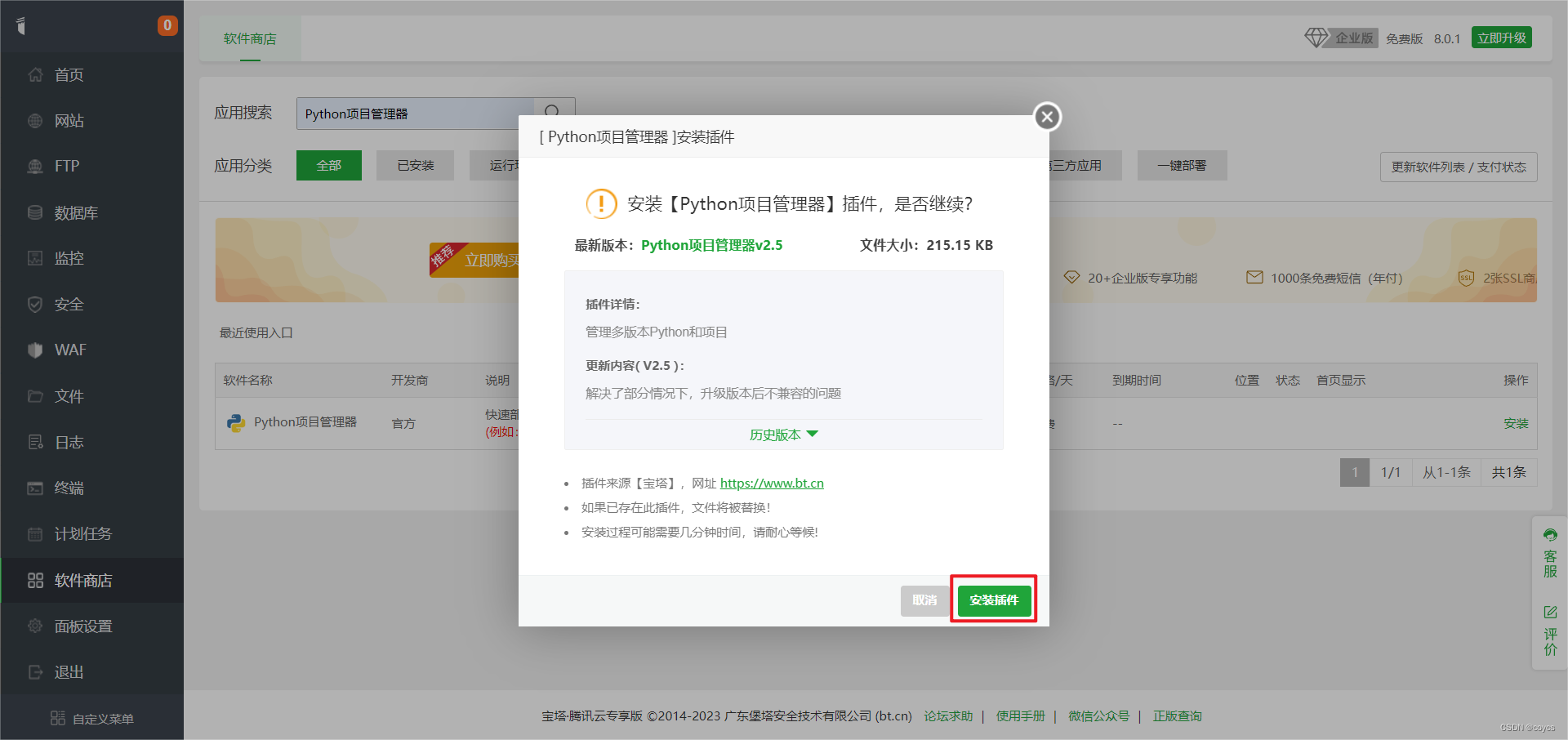Click the 微信公众号 footer link
Screen dimensions: 1568x740
1098,716
